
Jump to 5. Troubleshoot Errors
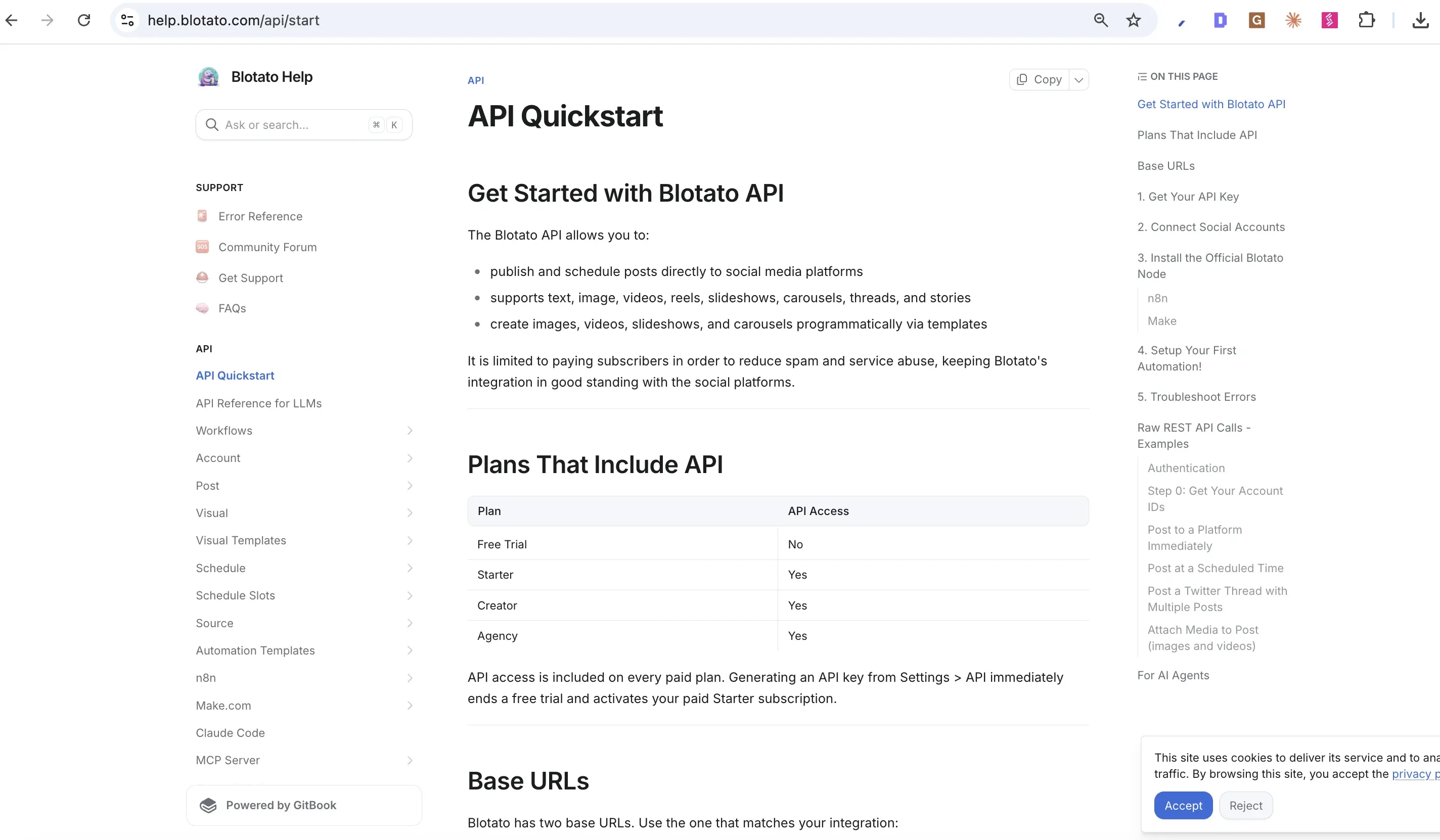click(x=1197, y=396)
